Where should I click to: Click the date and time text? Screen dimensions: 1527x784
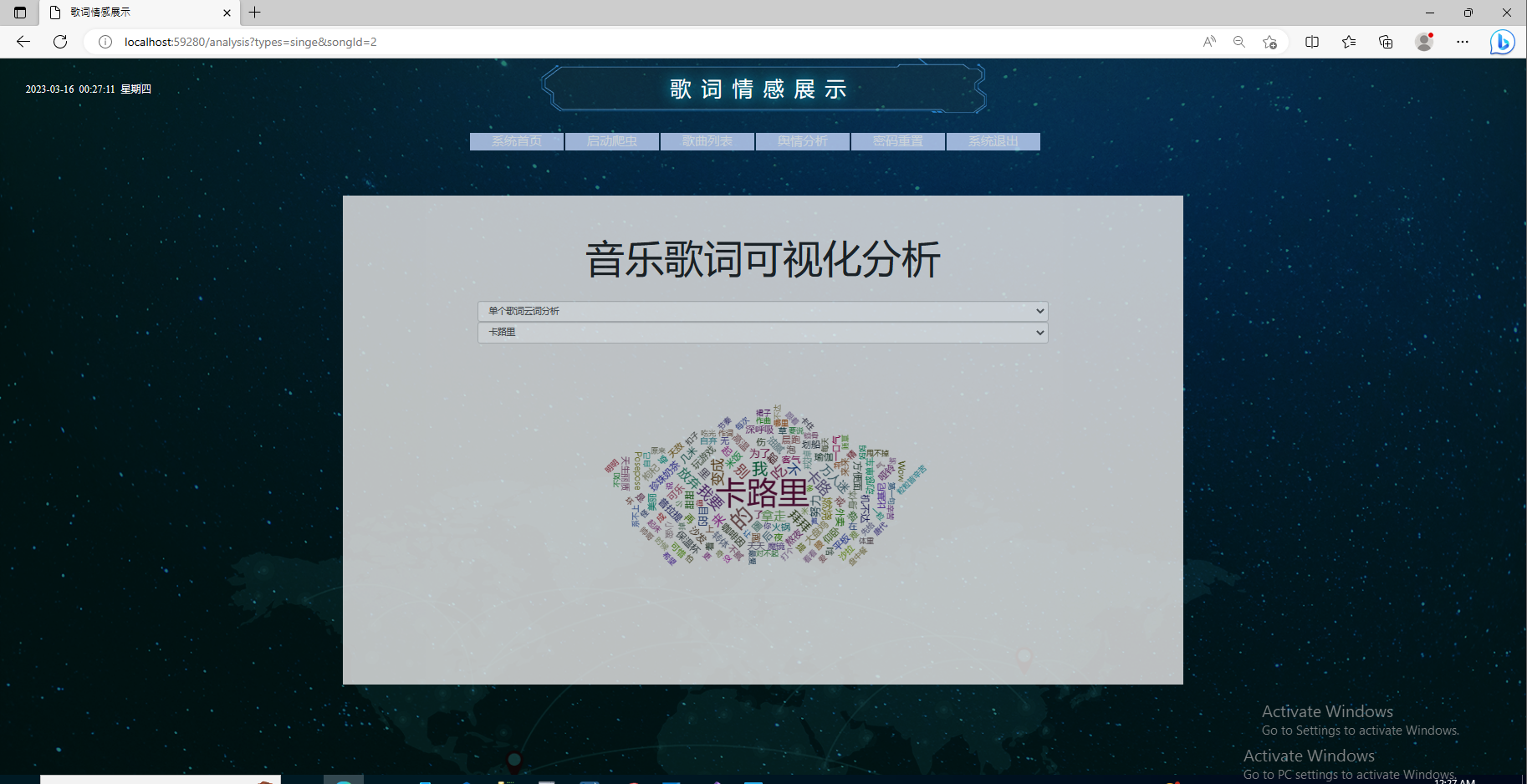coord(89,89)
